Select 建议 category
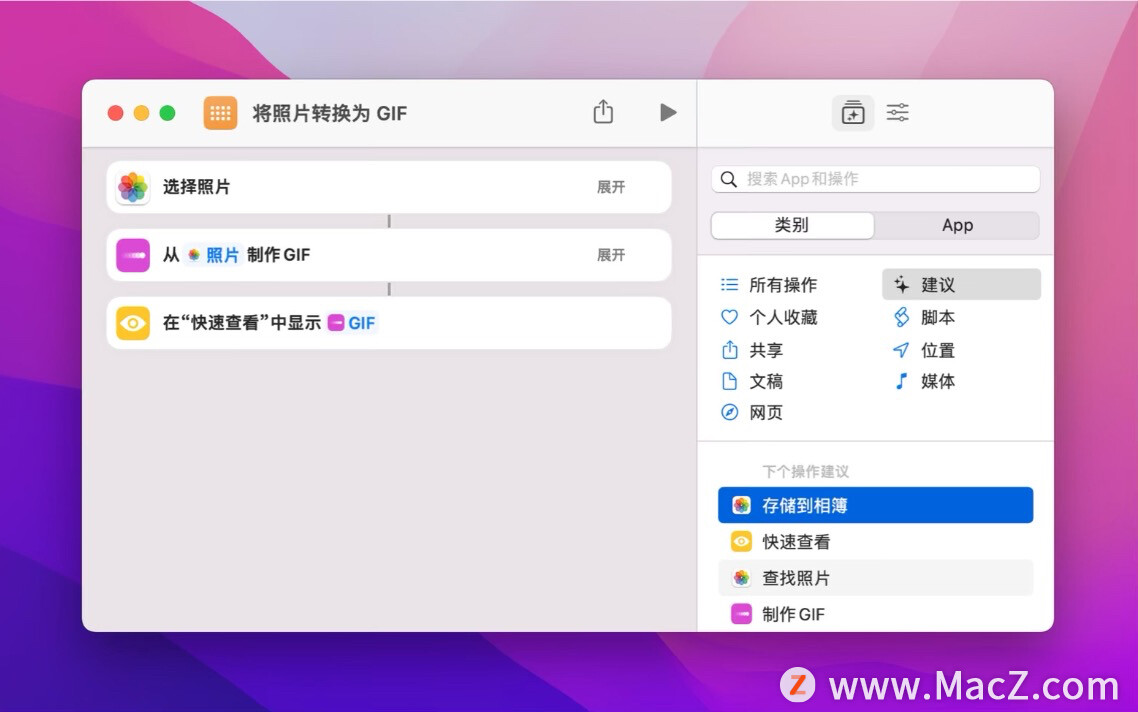The image size is (1138, 712). click(x=961, y=285)
